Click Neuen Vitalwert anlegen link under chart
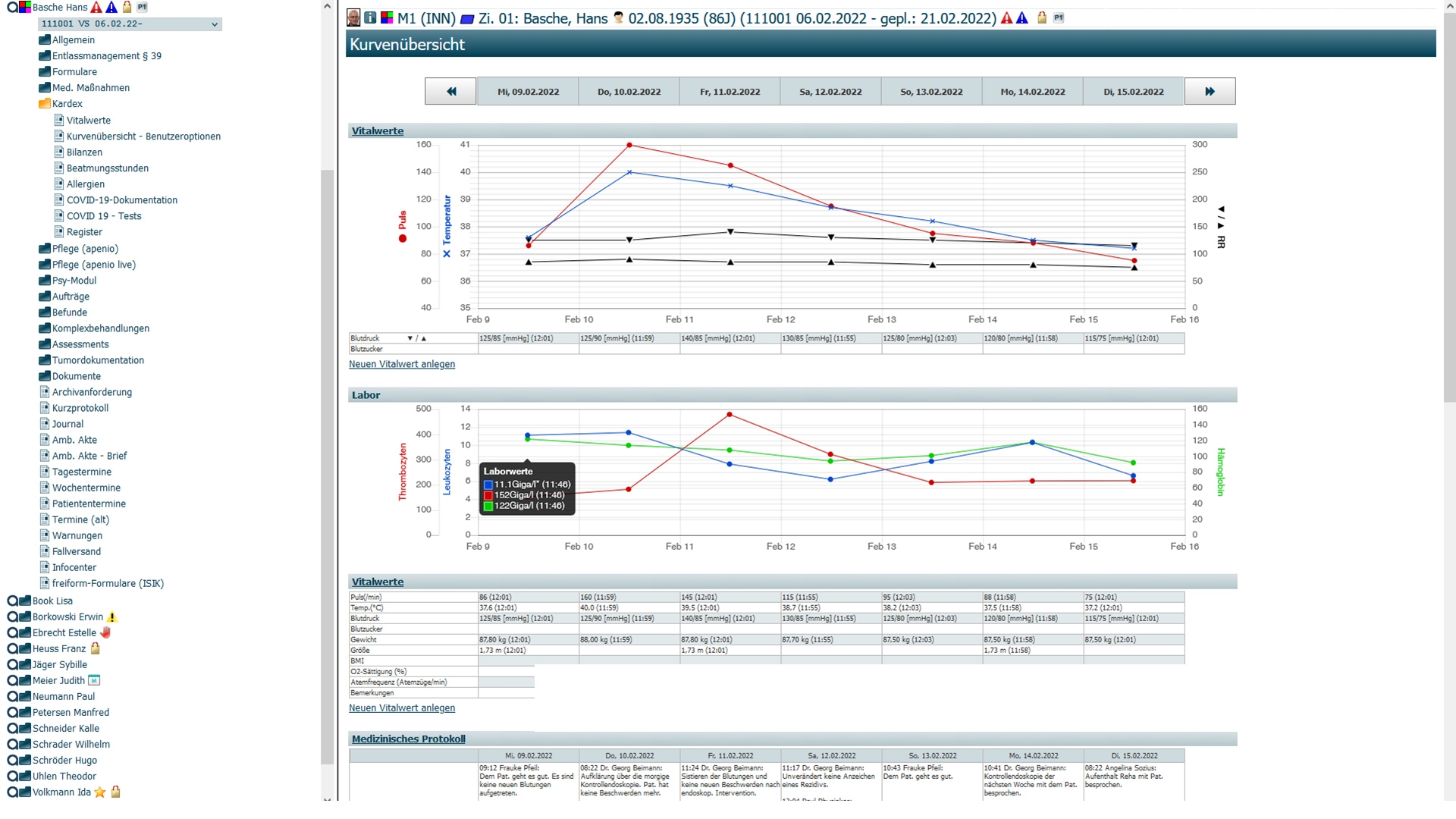This screenshot has height=819, width=1456. 402,365
